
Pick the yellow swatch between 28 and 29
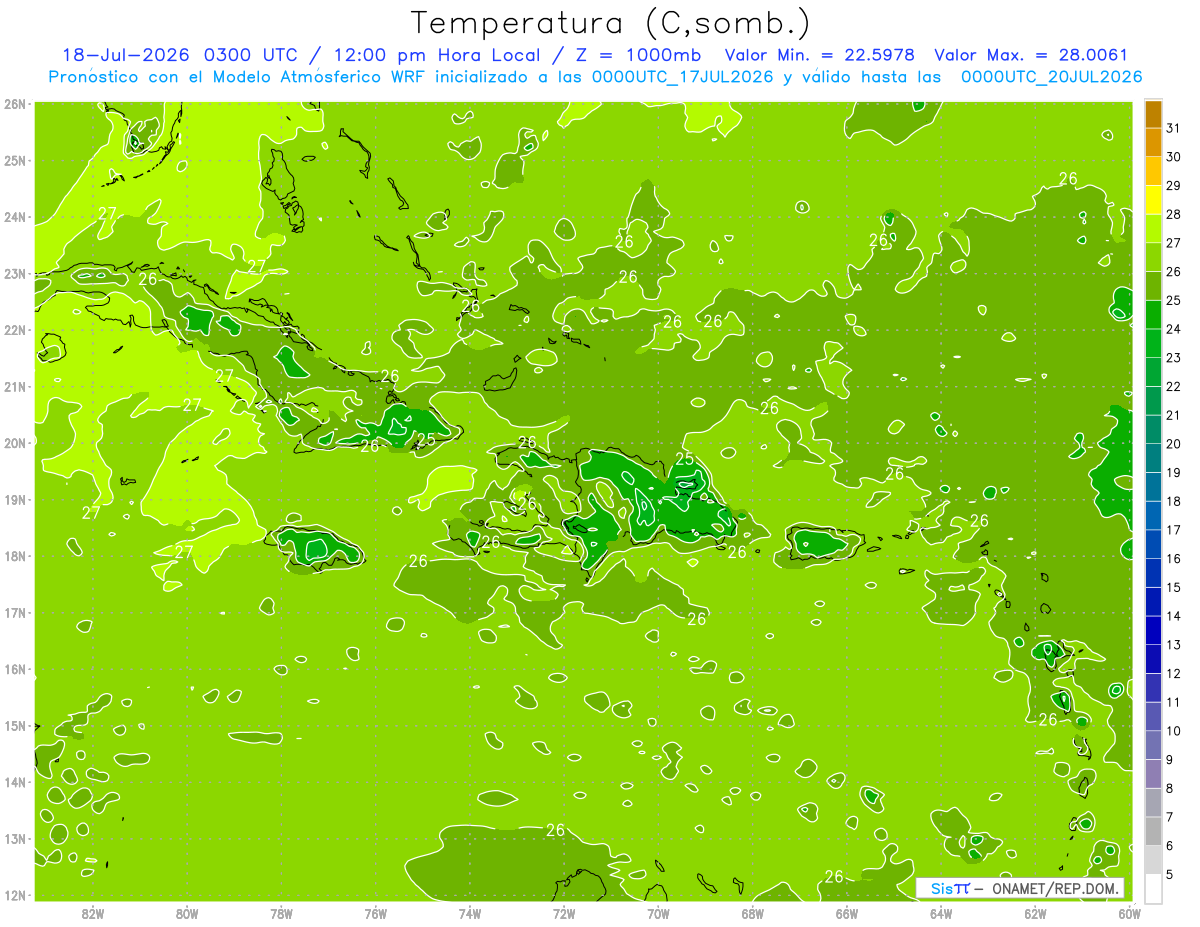(x=1153, y=200)
